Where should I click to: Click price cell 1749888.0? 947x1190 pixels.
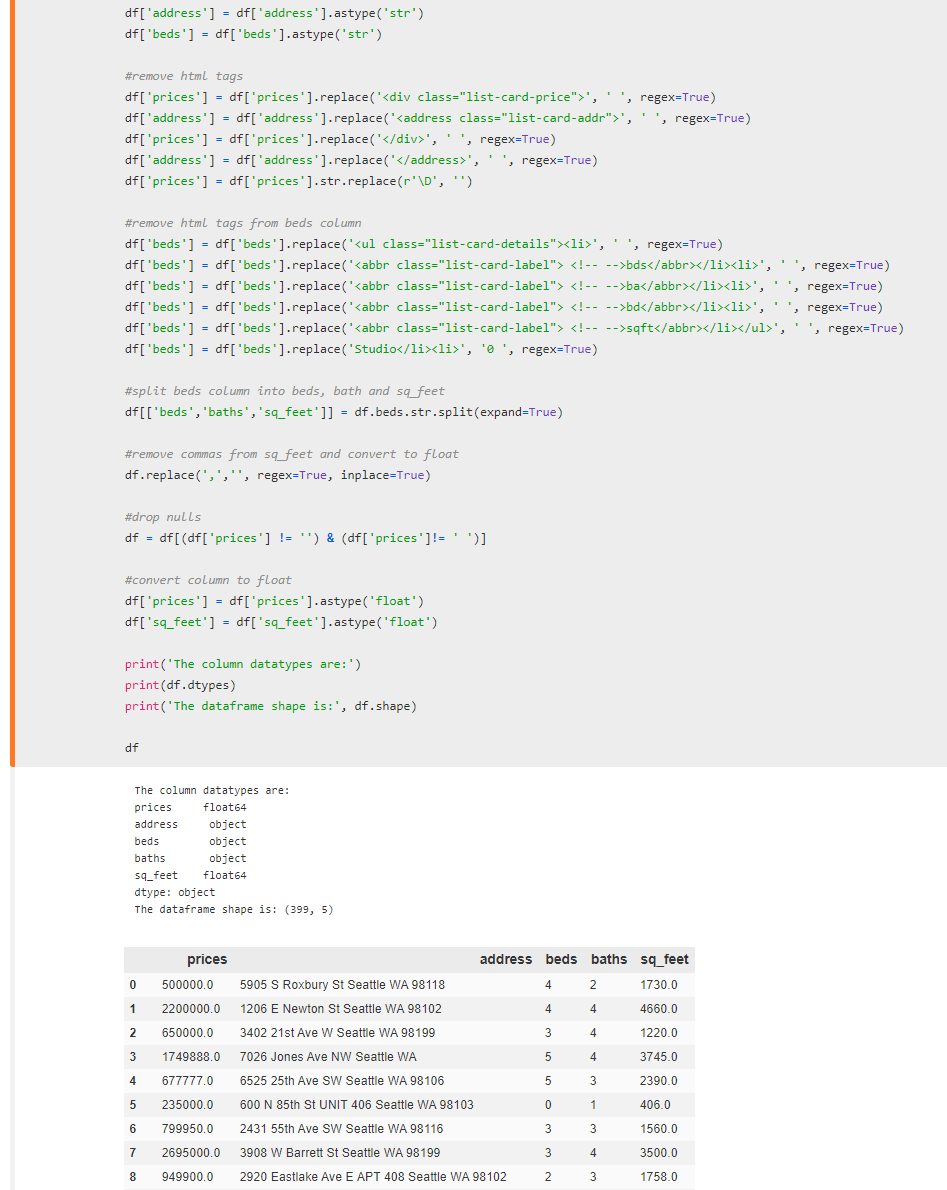(x=191, y=1057)
